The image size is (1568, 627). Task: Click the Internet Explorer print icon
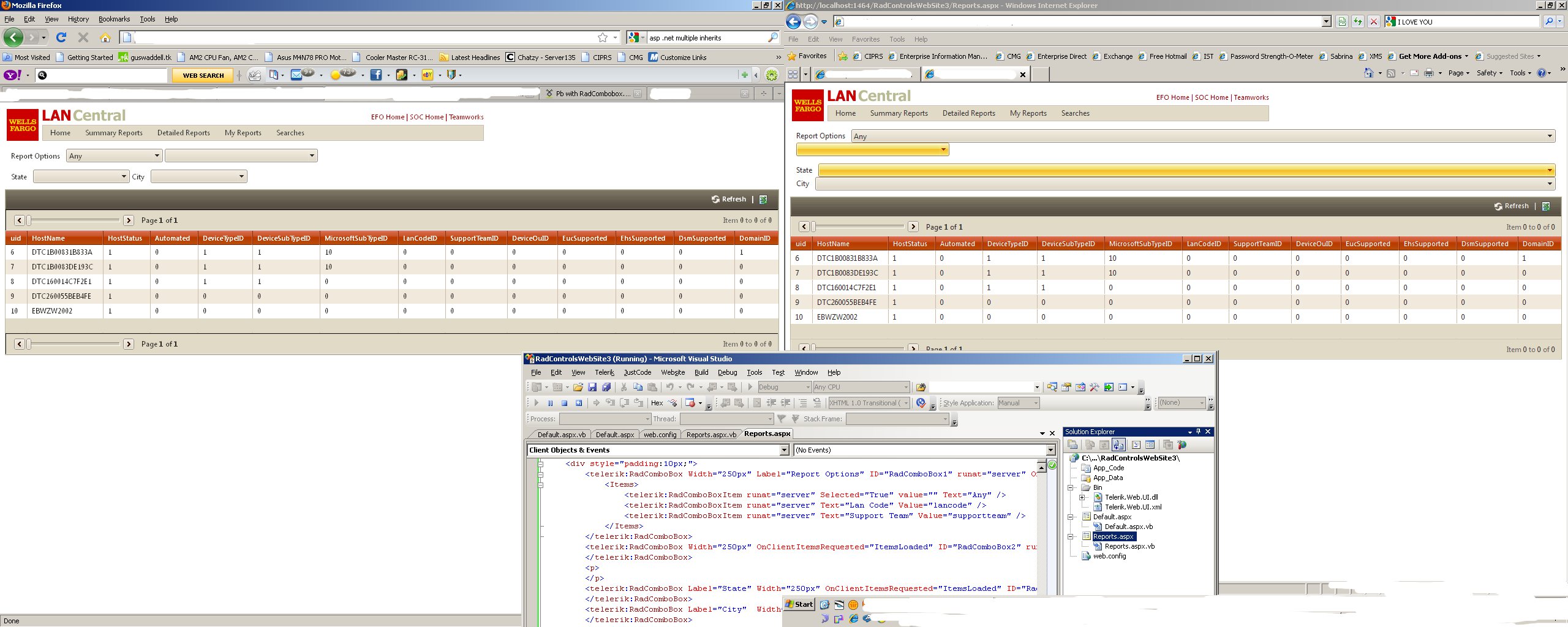point(1429,73)
